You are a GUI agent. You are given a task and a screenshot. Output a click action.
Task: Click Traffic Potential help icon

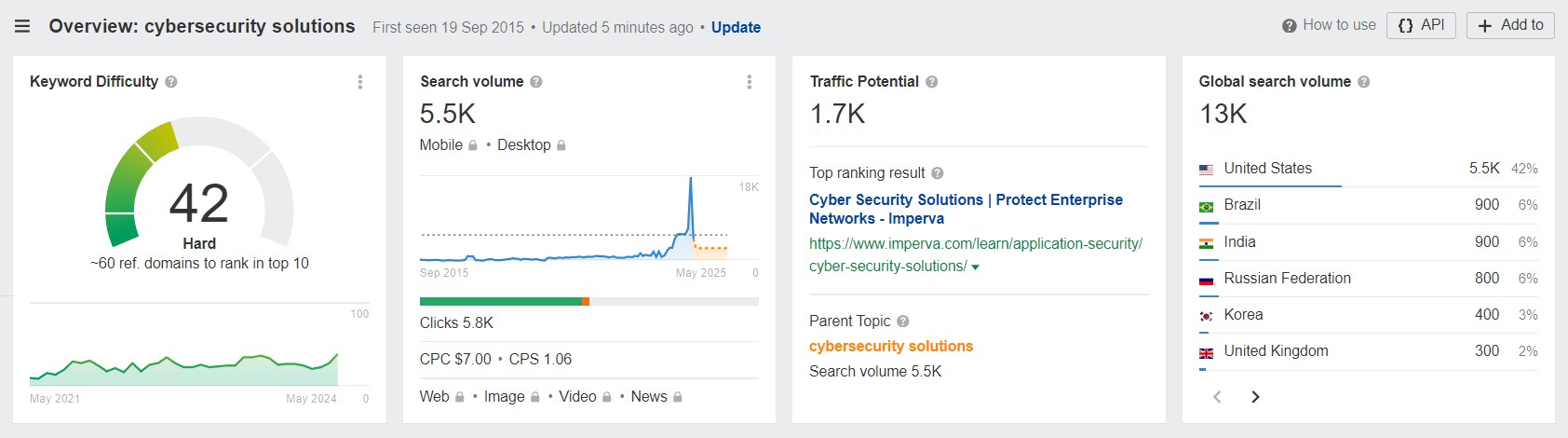click(931, 82)
